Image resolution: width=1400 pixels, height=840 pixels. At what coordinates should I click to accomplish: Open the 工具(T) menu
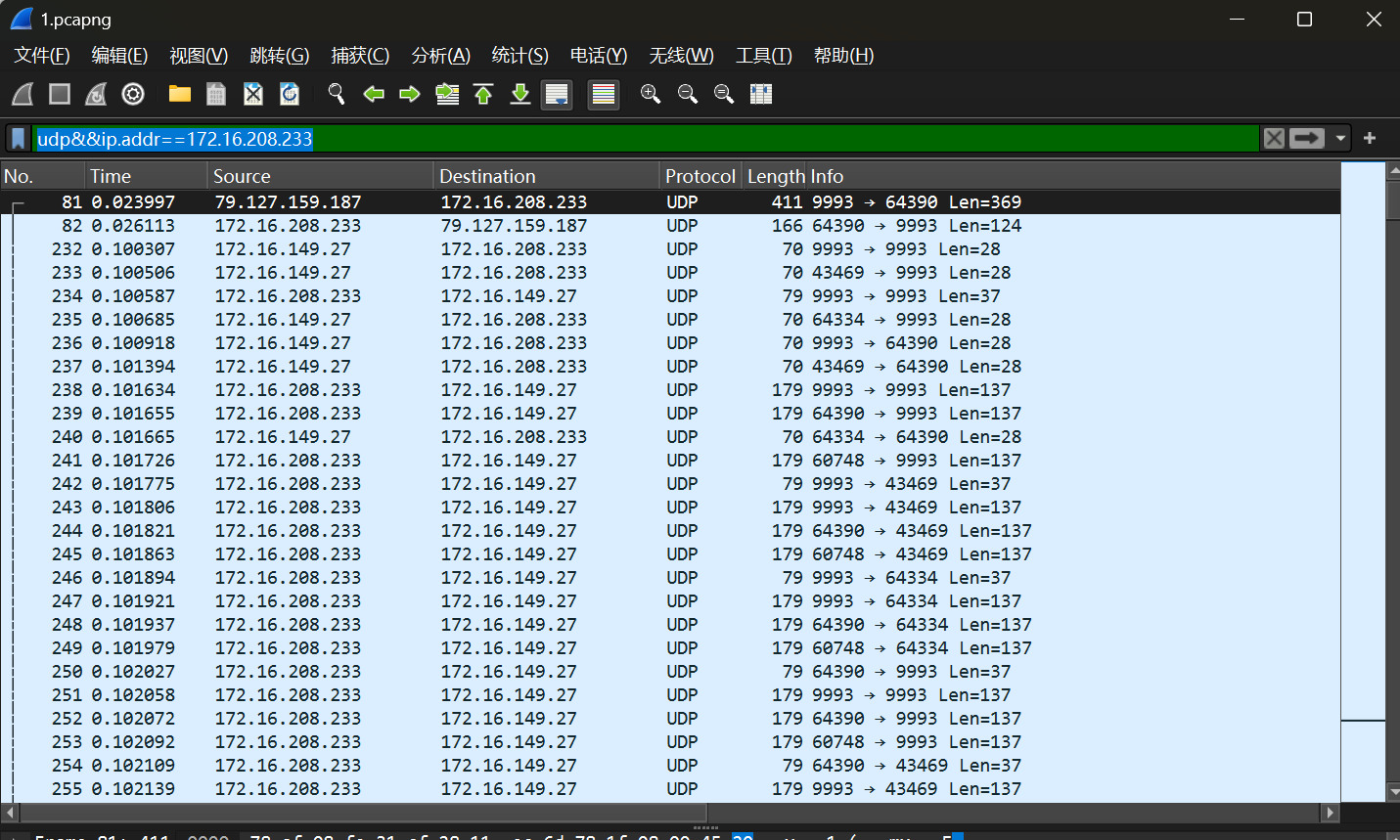(x=764, y=56)
